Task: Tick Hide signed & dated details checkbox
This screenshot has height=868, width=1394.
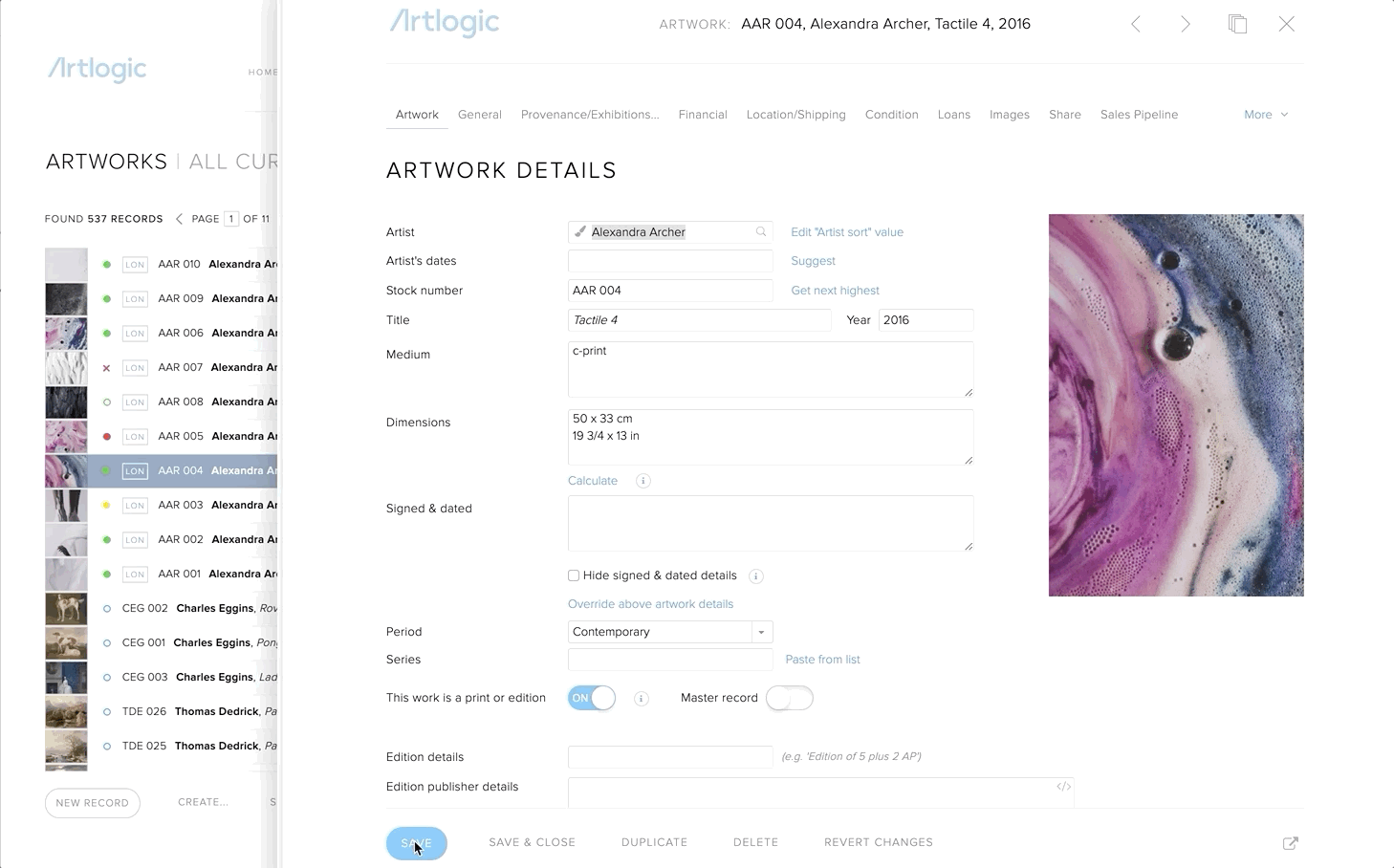Action: (x=574, y=575)
